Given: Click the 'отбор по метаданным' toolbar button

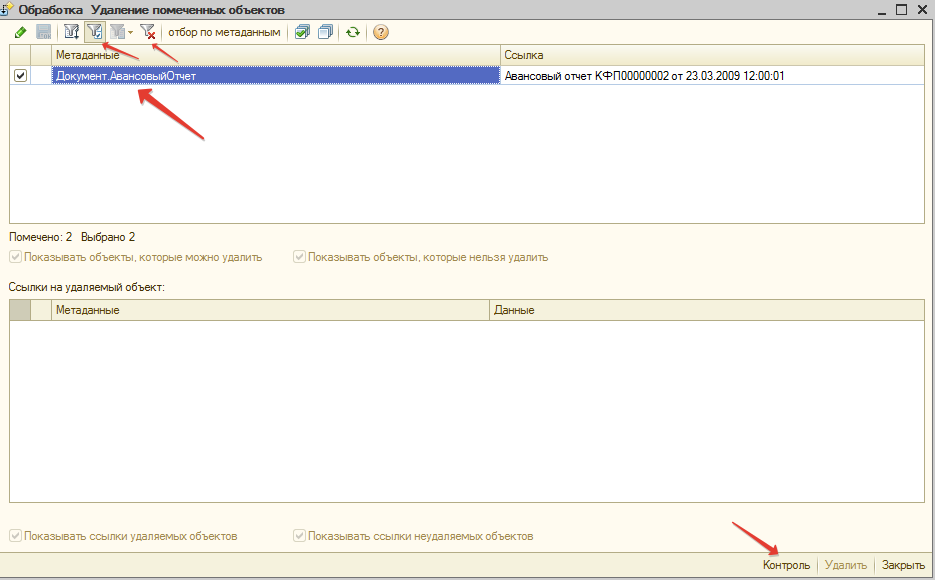Looking at the screenshot, I should 224,32.
